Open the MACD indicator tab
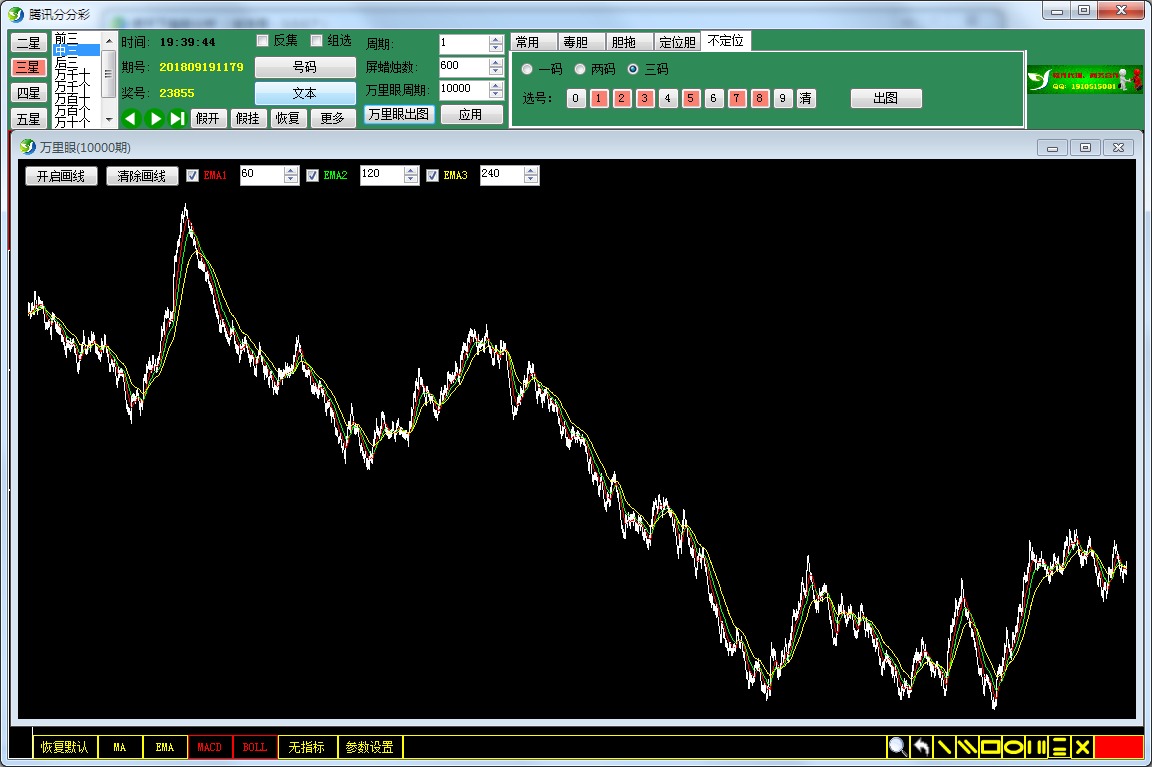1152x767 pixels. (210, 747)
